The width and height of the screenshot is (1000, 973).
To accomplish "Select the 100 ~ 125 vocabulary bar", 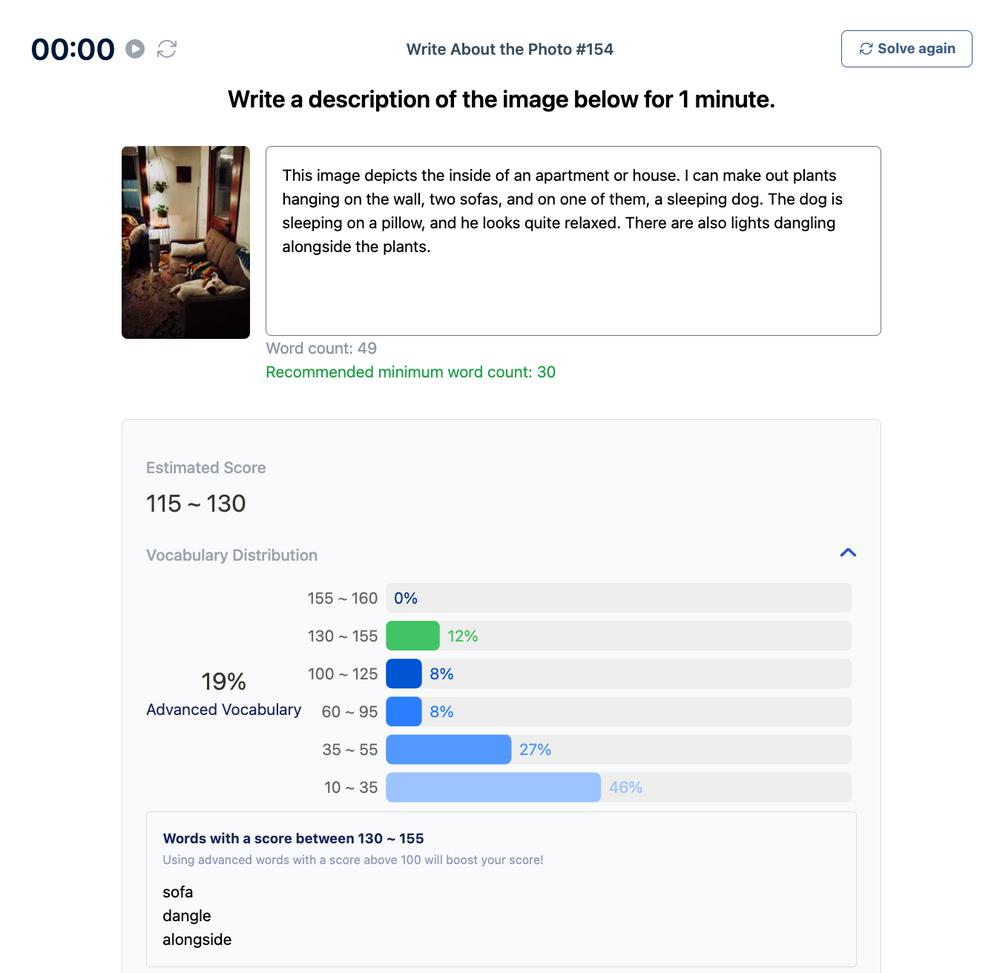I will click(x=404, y=674).
